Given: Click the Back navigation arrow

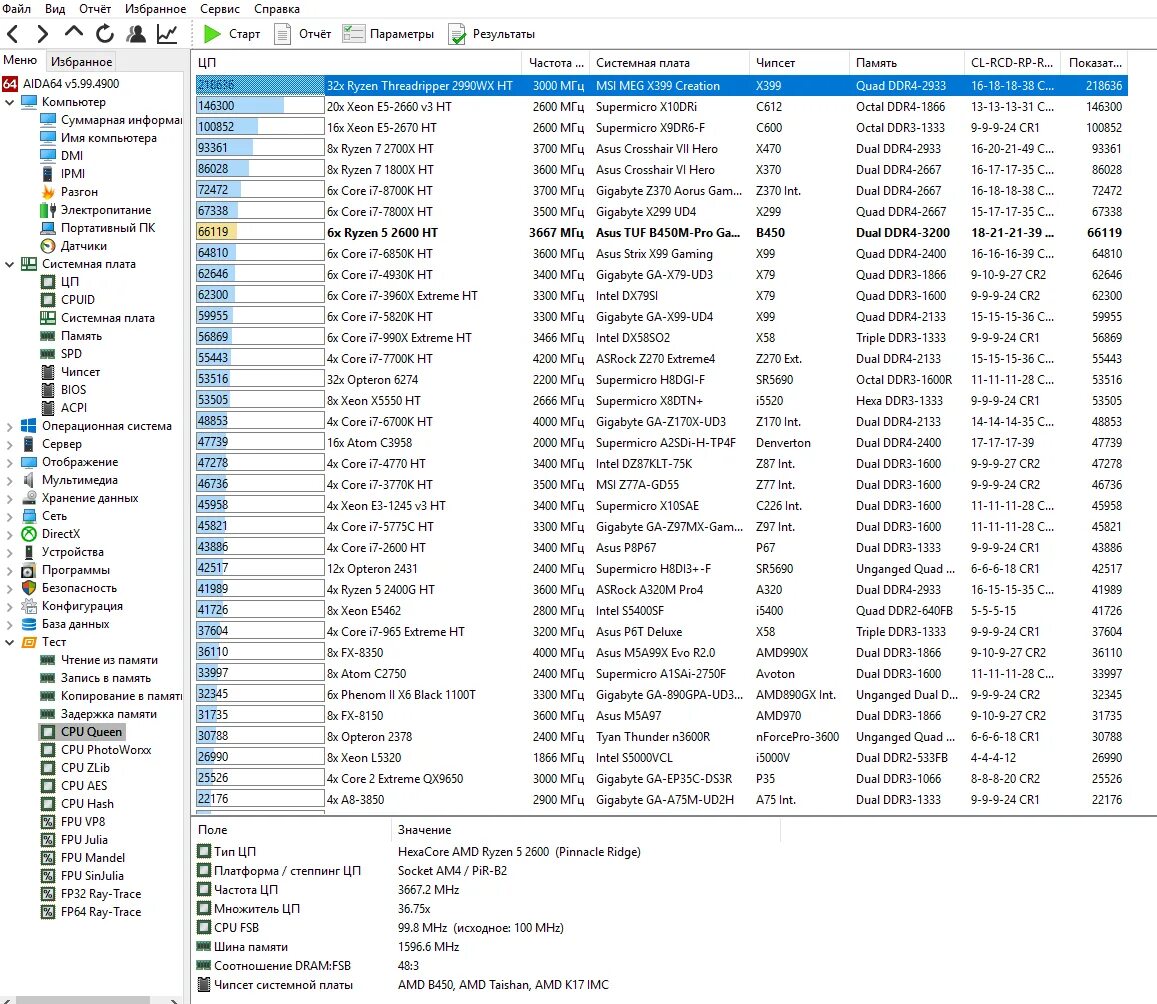Looking at the screenshot, I should point(13,34).
